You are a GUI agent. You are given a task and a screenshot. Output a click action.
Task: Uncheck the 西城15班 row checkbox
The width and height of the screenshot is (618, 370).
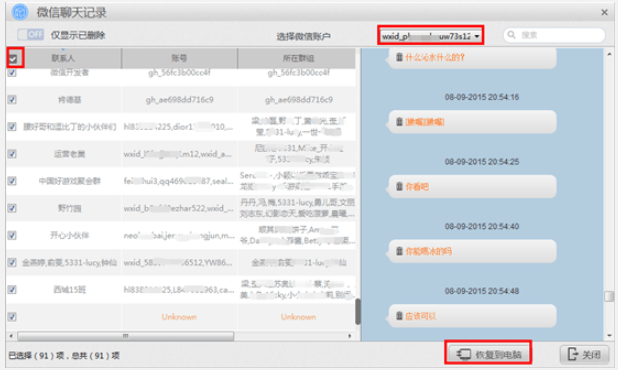[12, 290]
